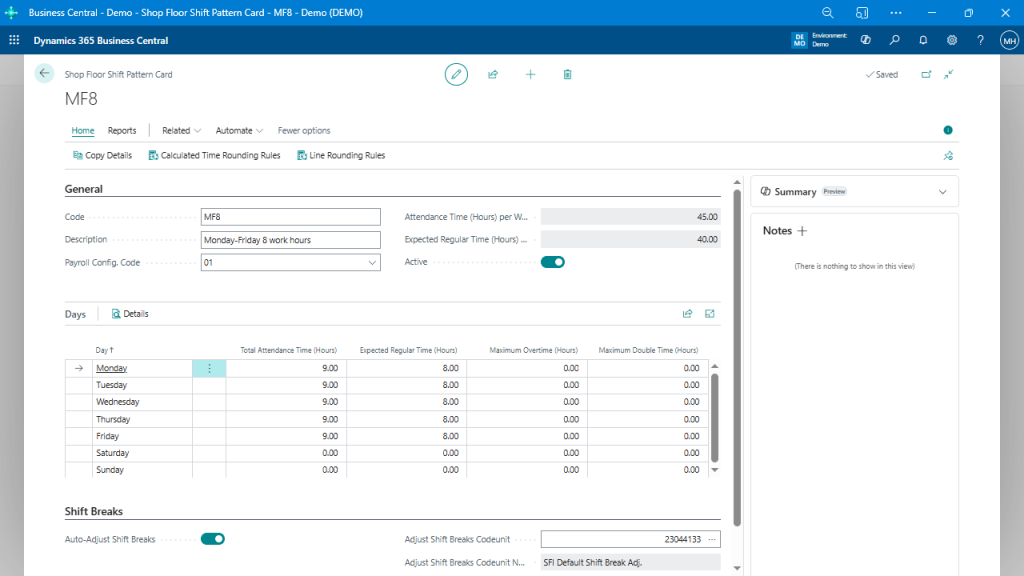Screen dimensions: 1024x576
Task: Click the Adjust Shift Breaks Codeunit field
Action: point(625,538)
